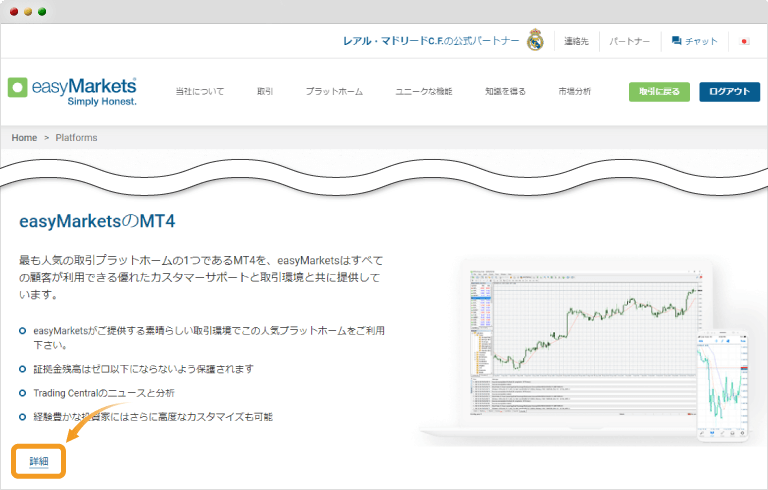Image resolution: width=768 pixels, height=490 pixels.
Task: Click the easyMarkets logo
Action: (x=72, y=91)
